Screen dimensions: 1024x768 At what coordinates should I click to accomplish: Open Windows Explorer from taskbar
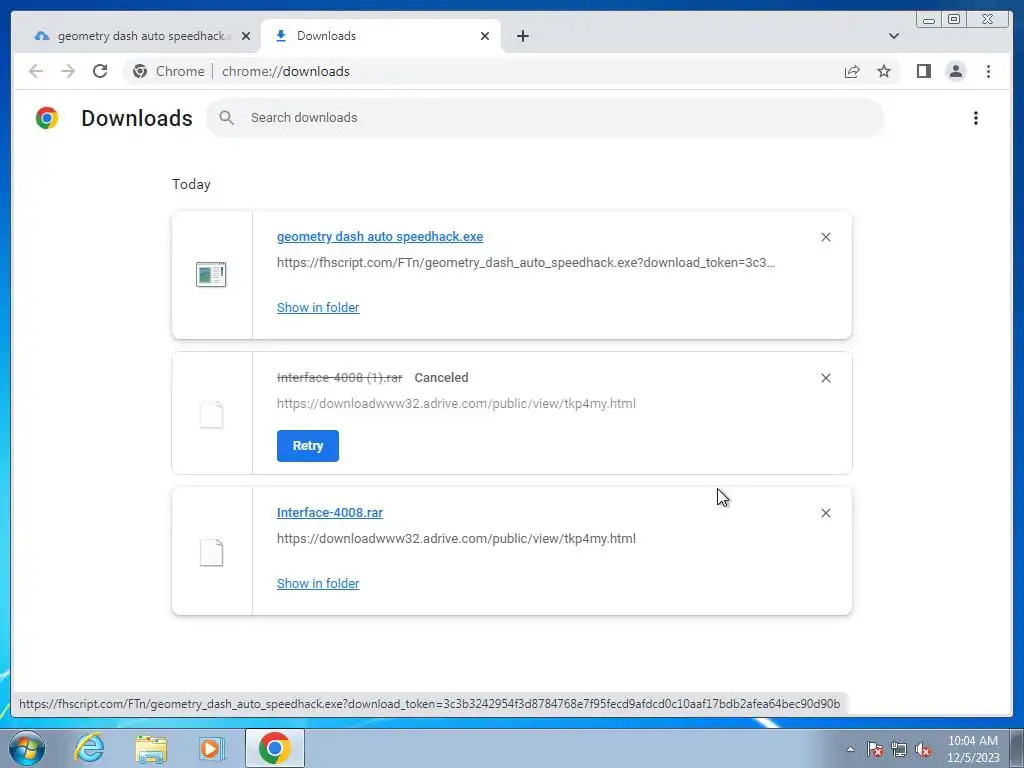tap(151, 748)
